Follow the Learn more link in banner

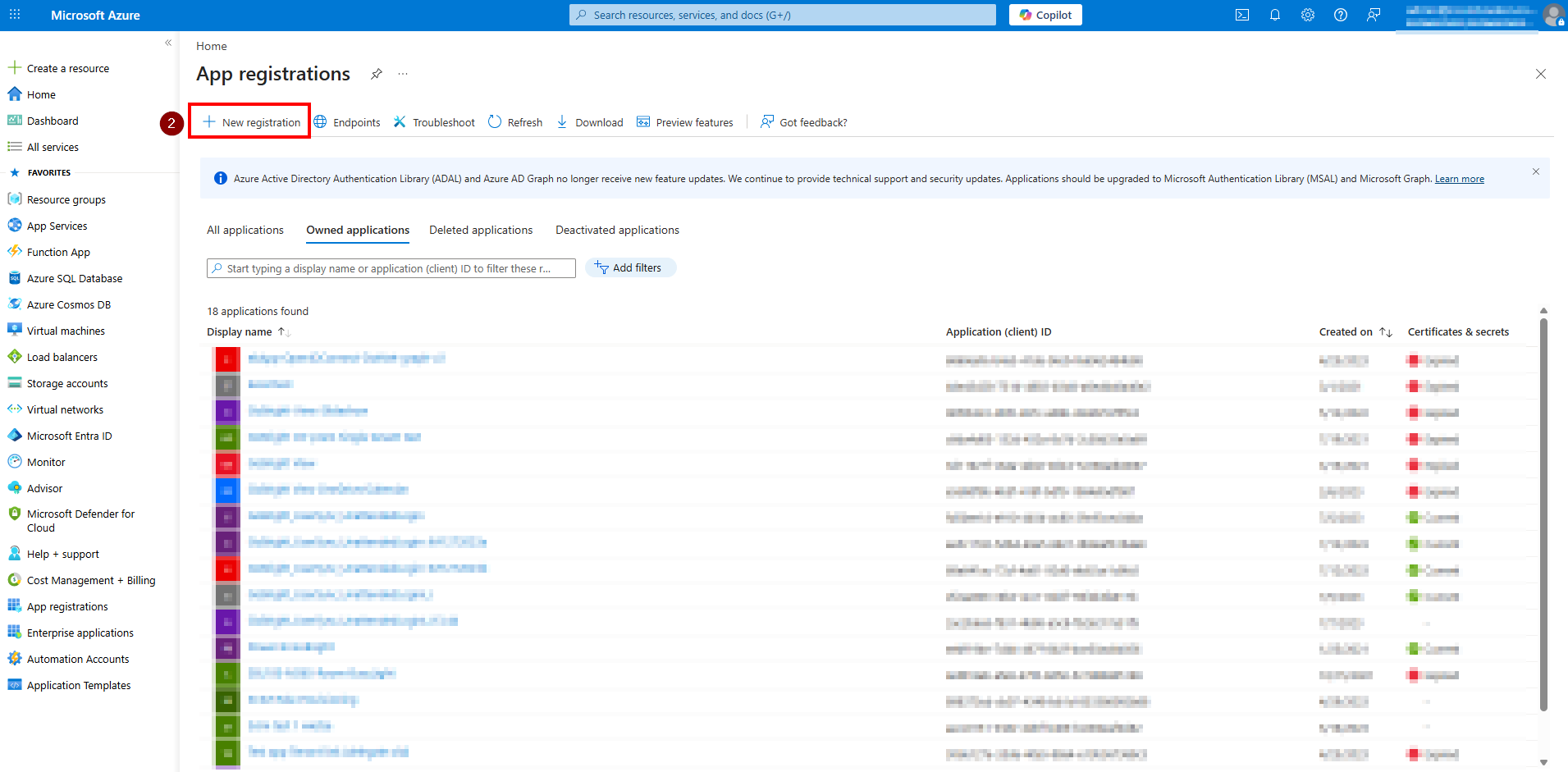coord(1459,179)
